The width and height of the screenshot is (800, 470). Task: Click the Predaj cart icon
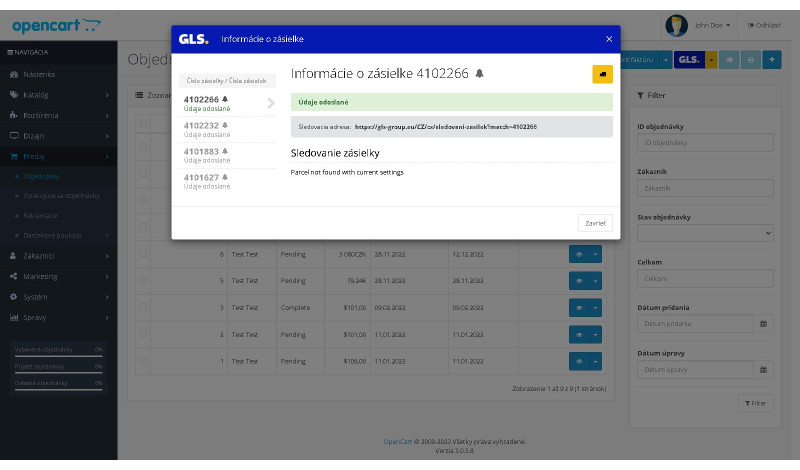click(x=14, y=156)
